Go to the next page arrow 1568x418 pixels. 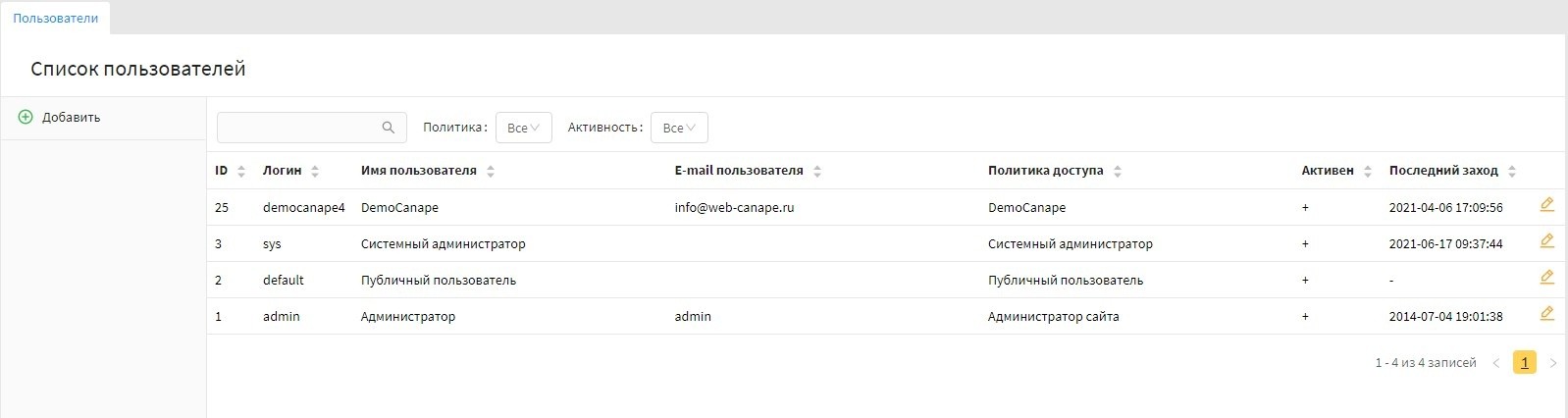point(1552,363)
